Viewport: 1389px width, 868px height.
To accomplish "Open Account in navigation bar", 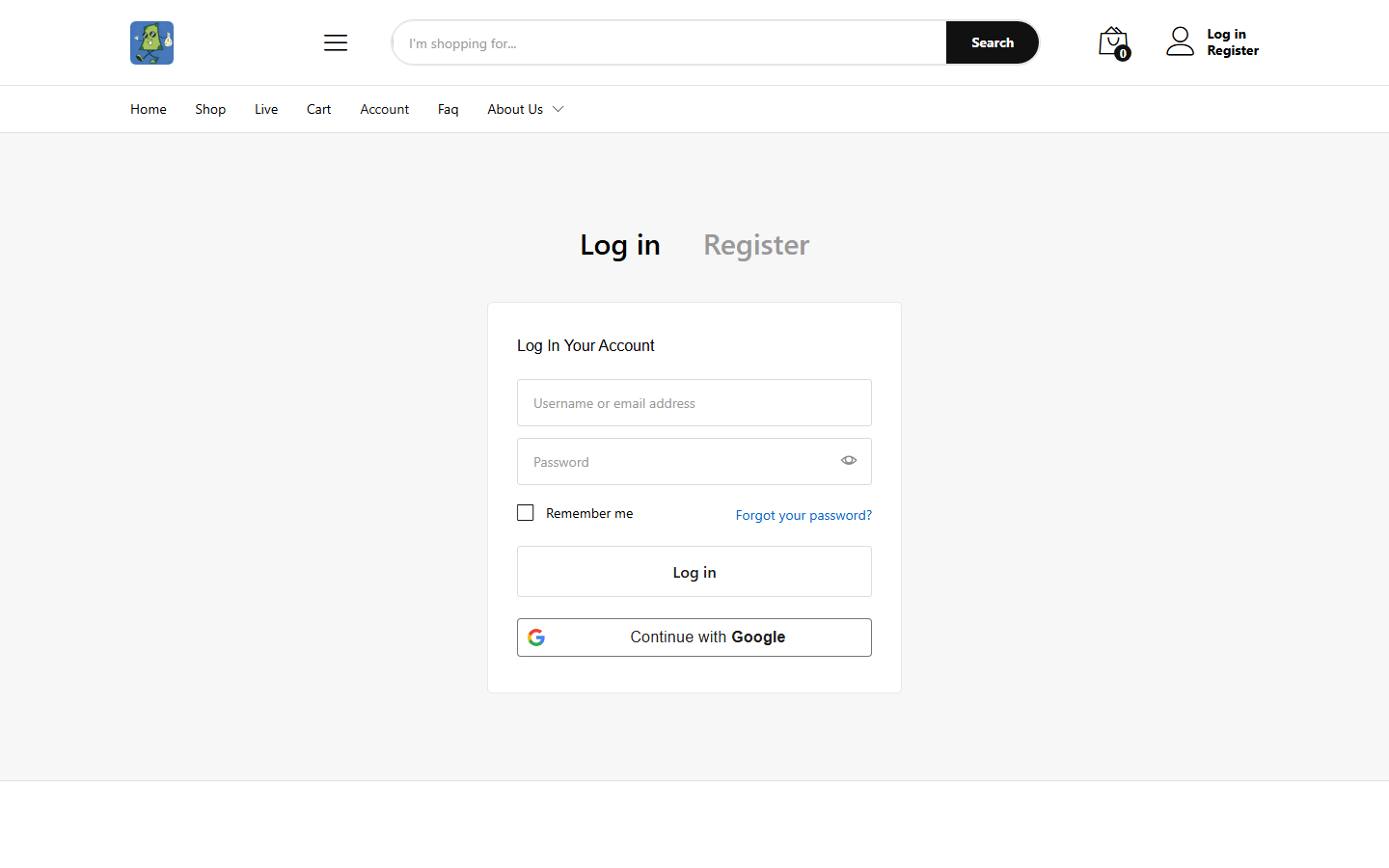I will tap(385, 109).
